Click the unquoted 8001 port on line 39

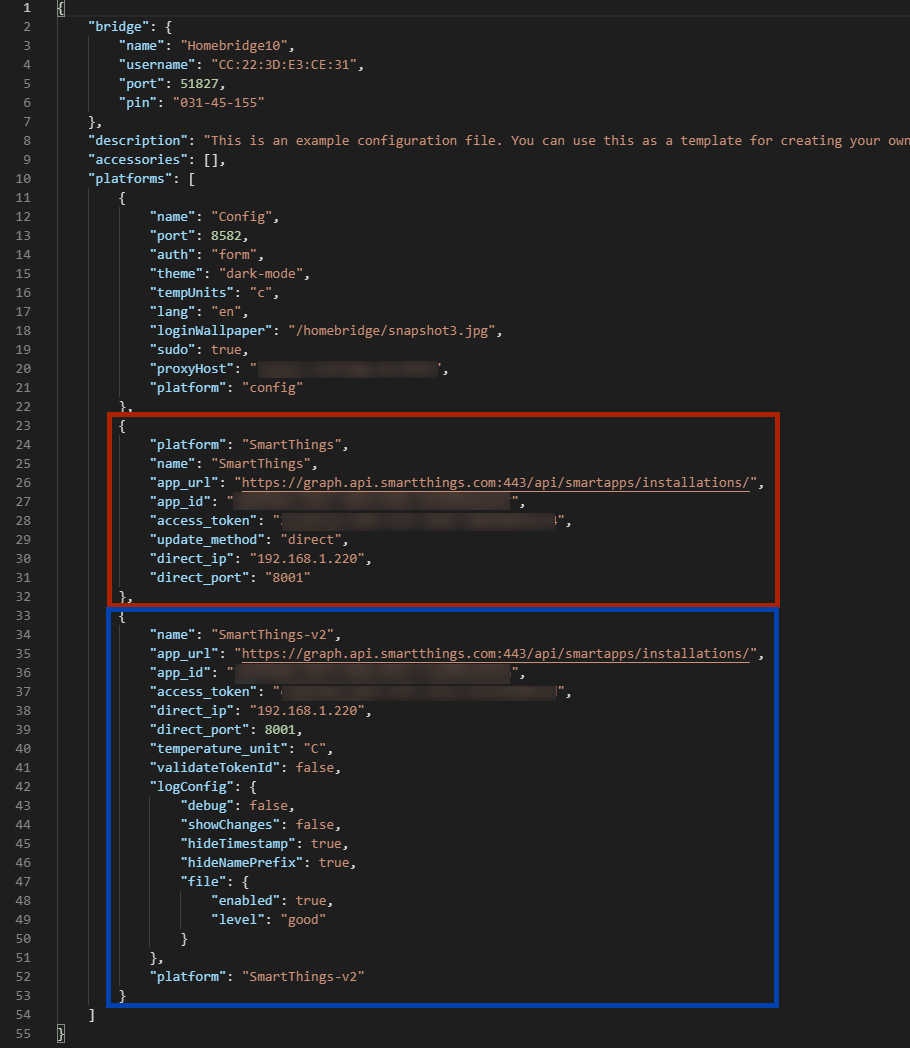coord(280,730)
